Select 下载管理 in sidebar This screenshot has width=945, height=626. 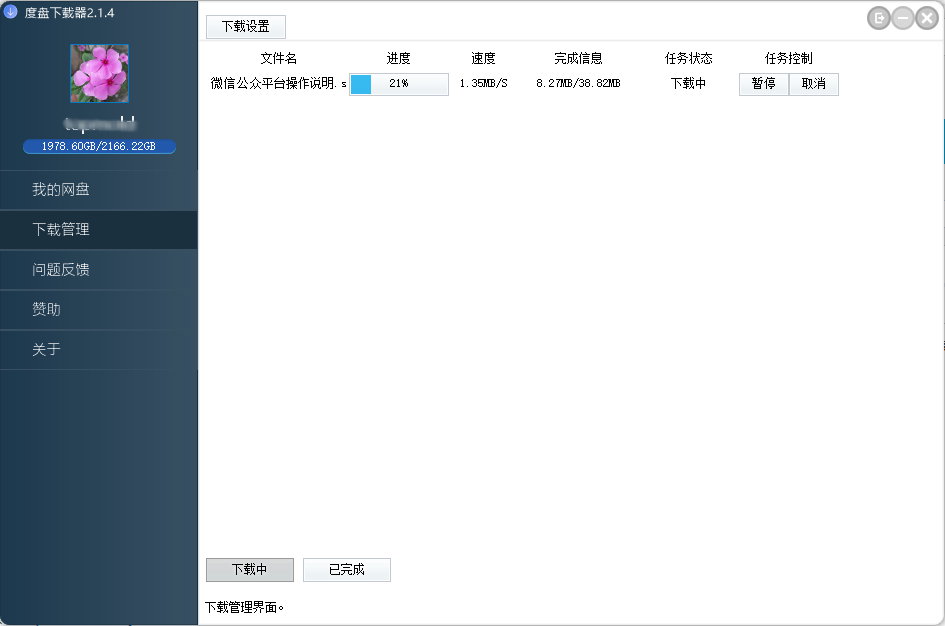coord(99,230)
